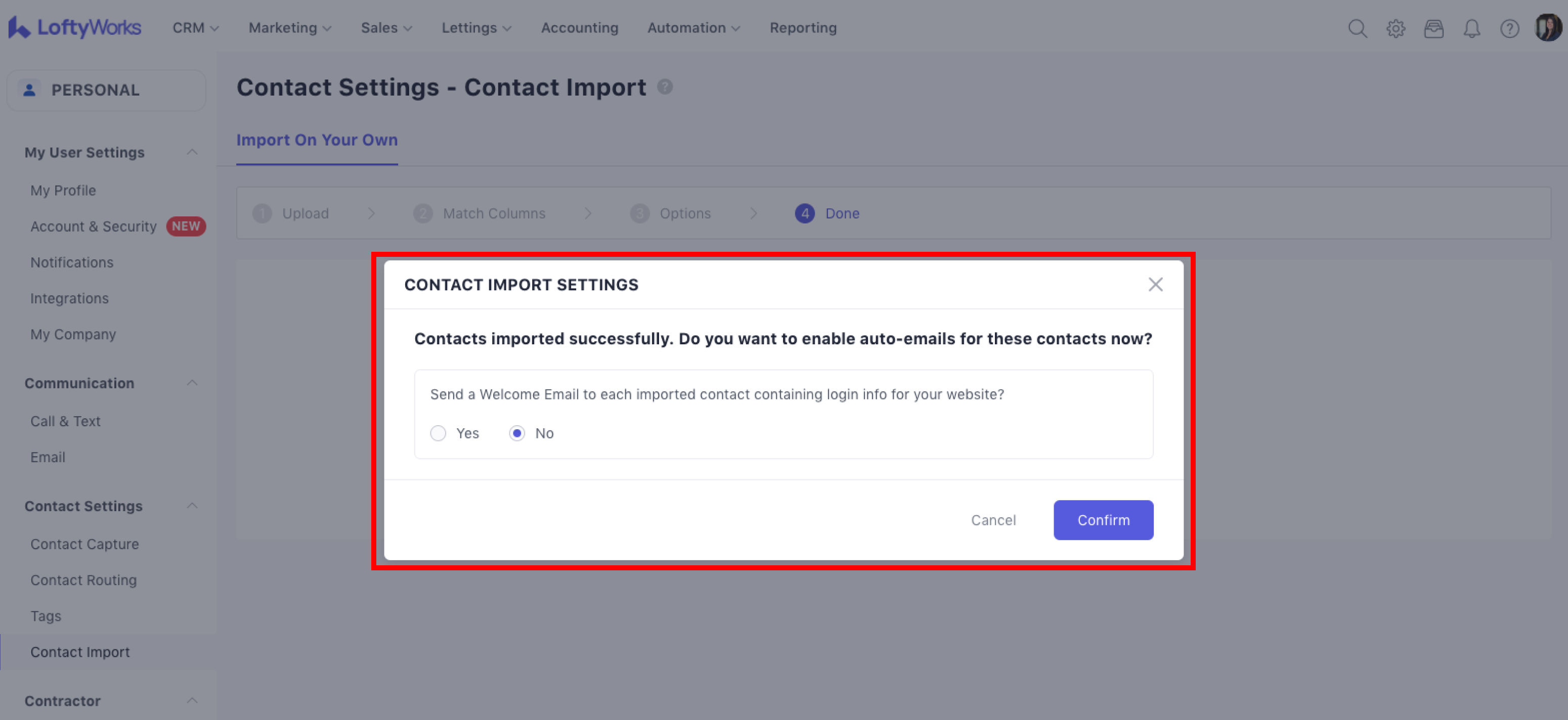The image size is (1568, 720).
Task: Switch to Import On Your Own tab
Action: [317, 140]
